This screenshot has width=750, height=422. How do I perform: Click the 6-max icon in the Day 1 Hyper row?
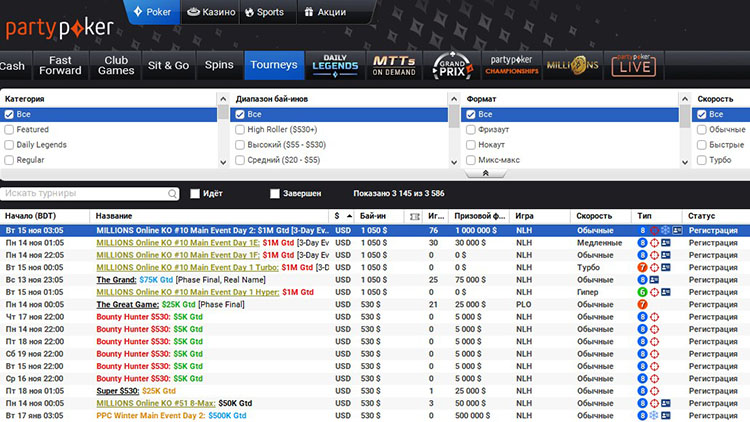(x=642, y=292)
